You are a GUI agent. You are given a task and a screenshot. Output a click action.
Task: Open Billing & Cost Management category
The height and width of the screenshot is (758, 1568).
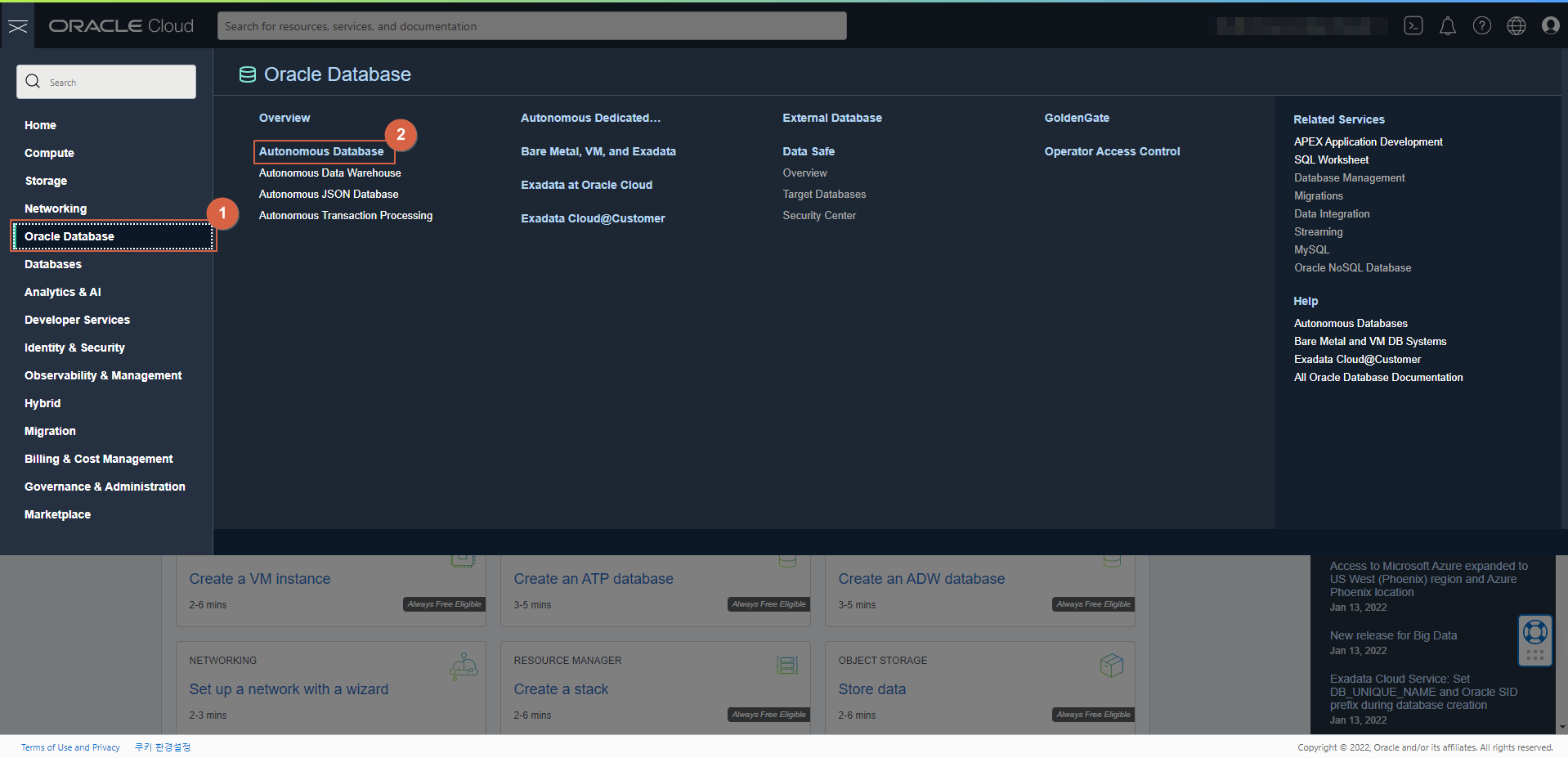(x=99, y=459)
